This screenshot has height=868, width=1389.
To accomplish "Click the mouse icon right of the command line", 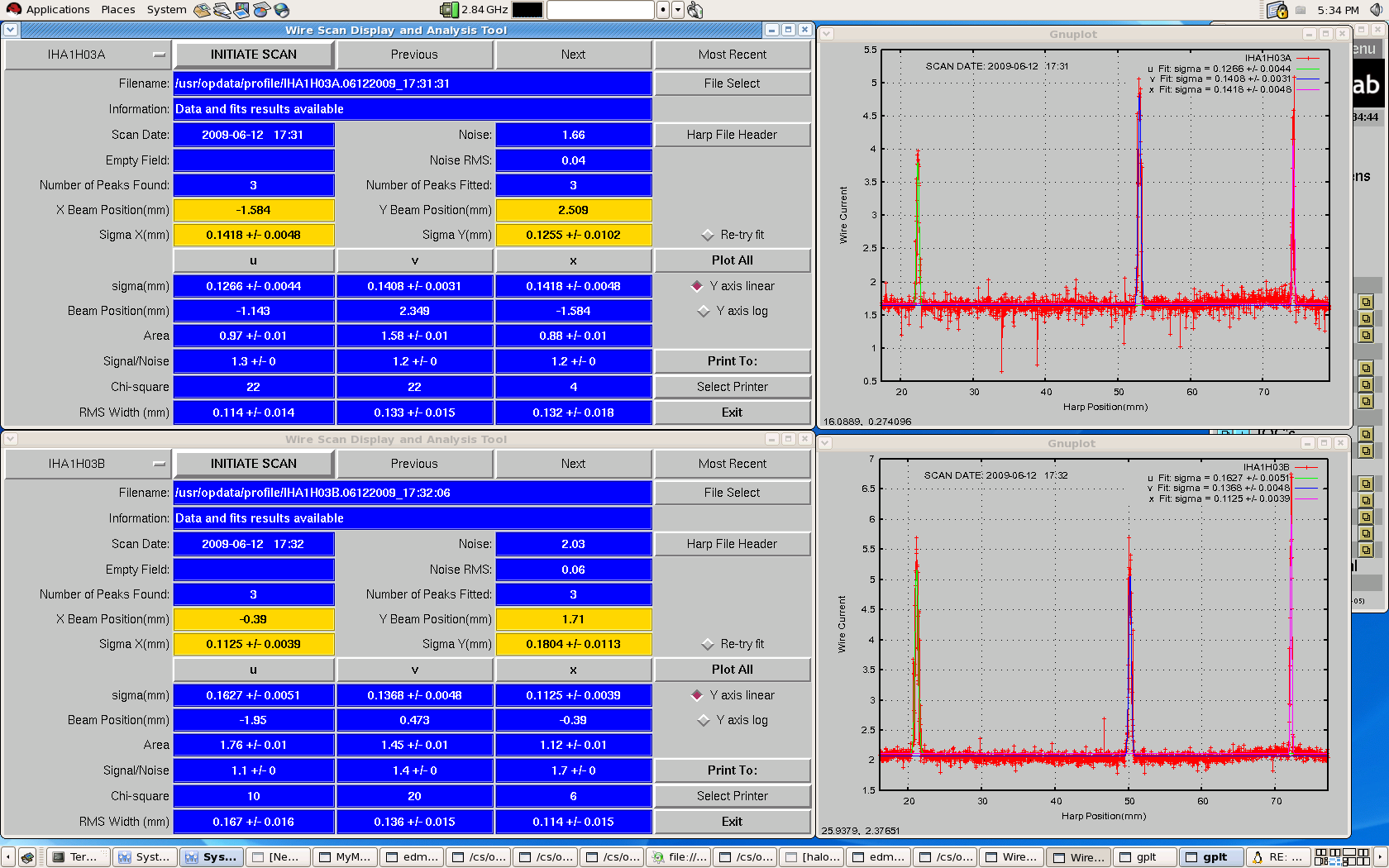I will coord(694,10).
